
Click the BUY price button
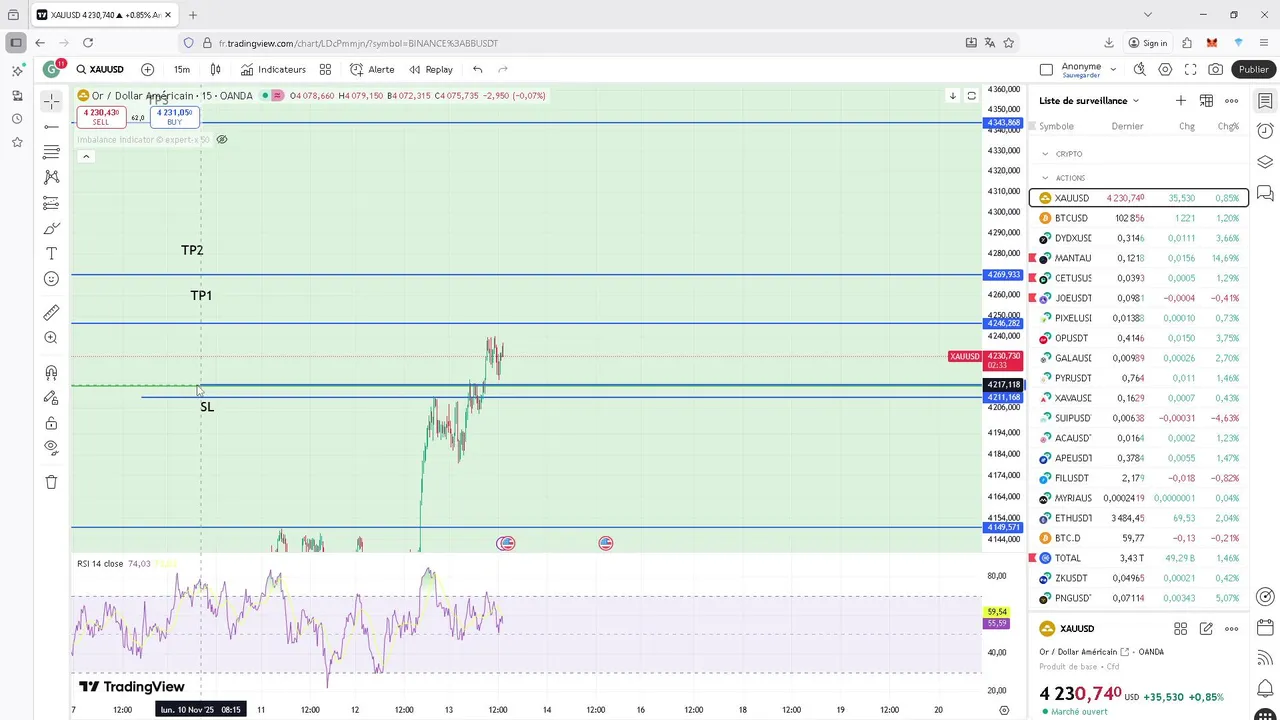pyautogui.click(x=175, y=117)
